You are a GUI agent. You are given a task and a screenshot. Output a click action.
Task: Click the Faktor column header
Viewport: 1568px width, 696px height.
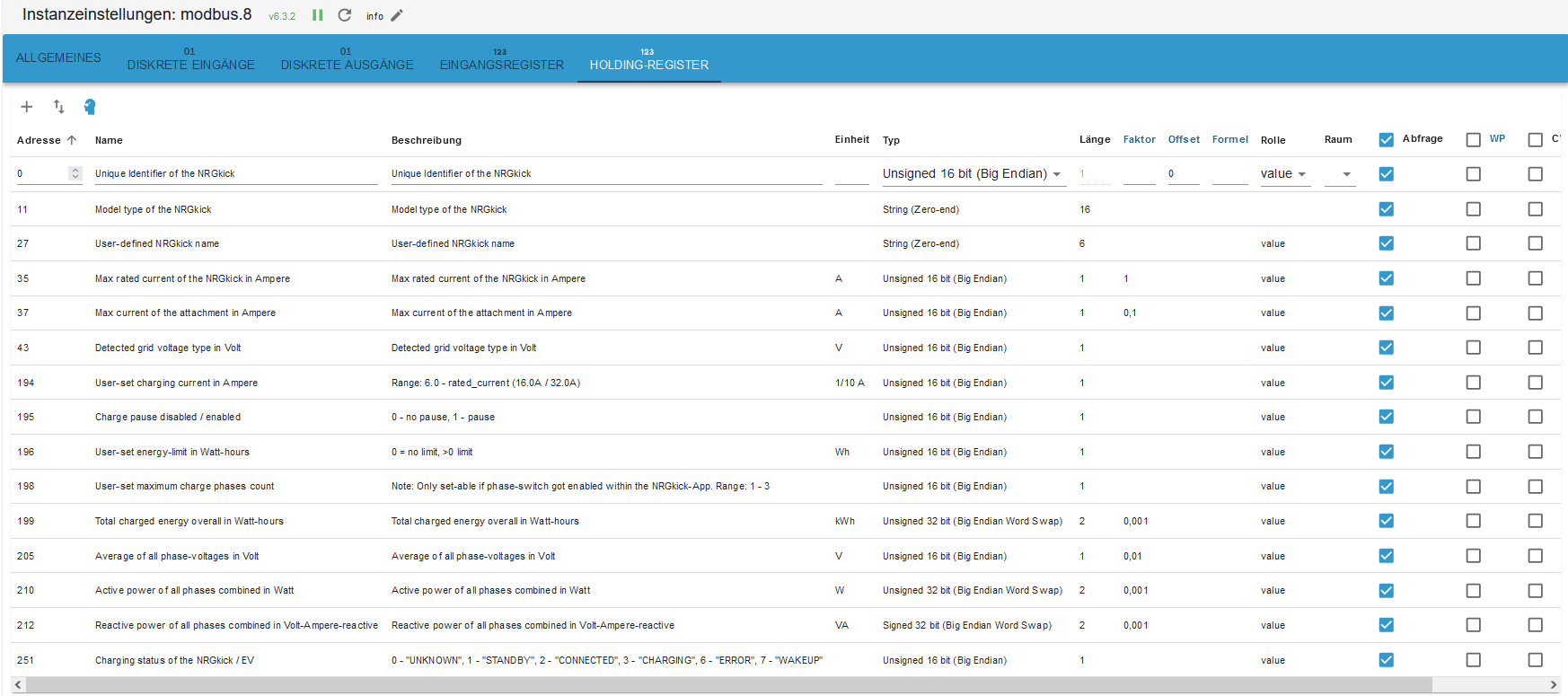[1139, 139]
